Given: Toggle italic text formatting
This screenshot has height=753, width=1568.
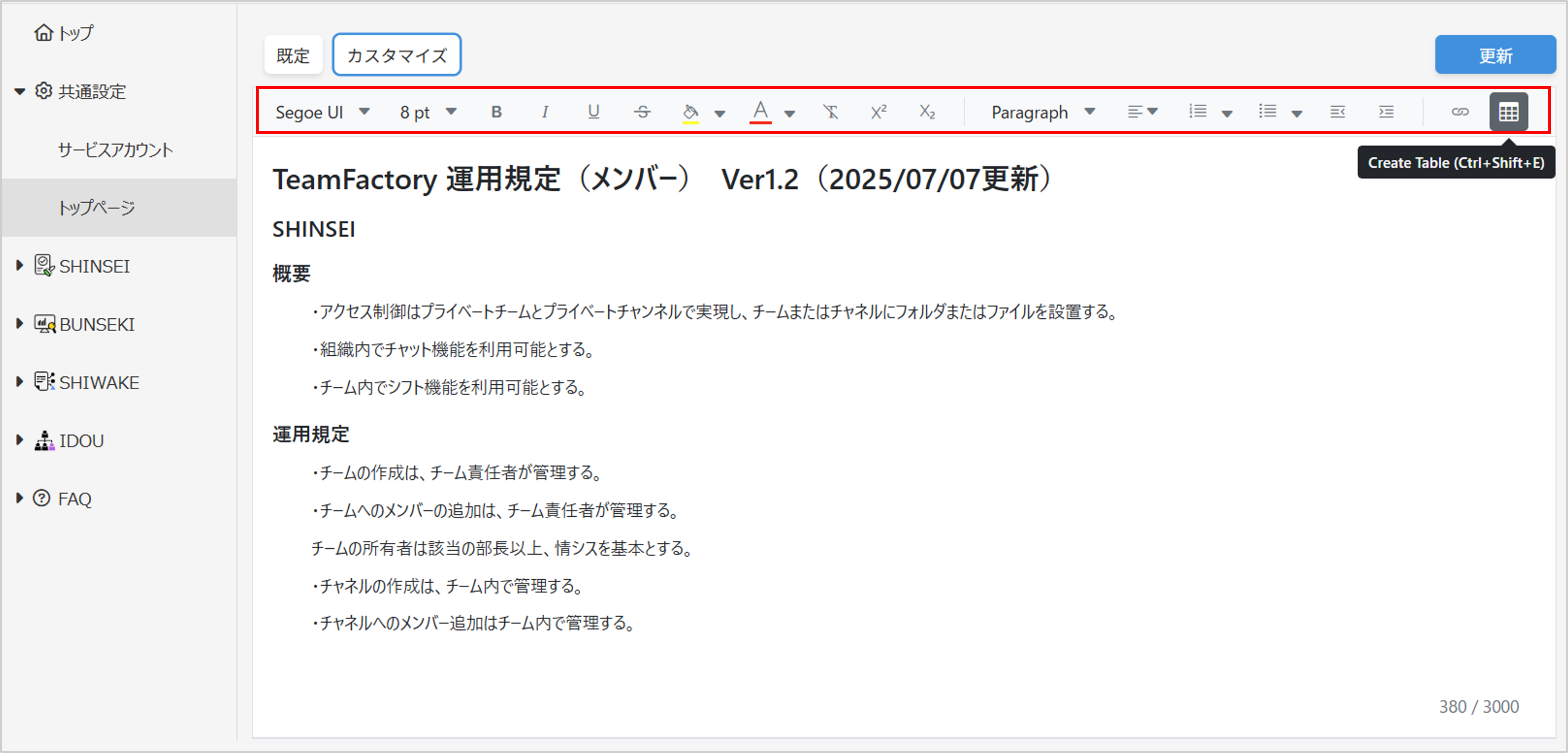Looking at the screenshot, I should click(545, 112).
